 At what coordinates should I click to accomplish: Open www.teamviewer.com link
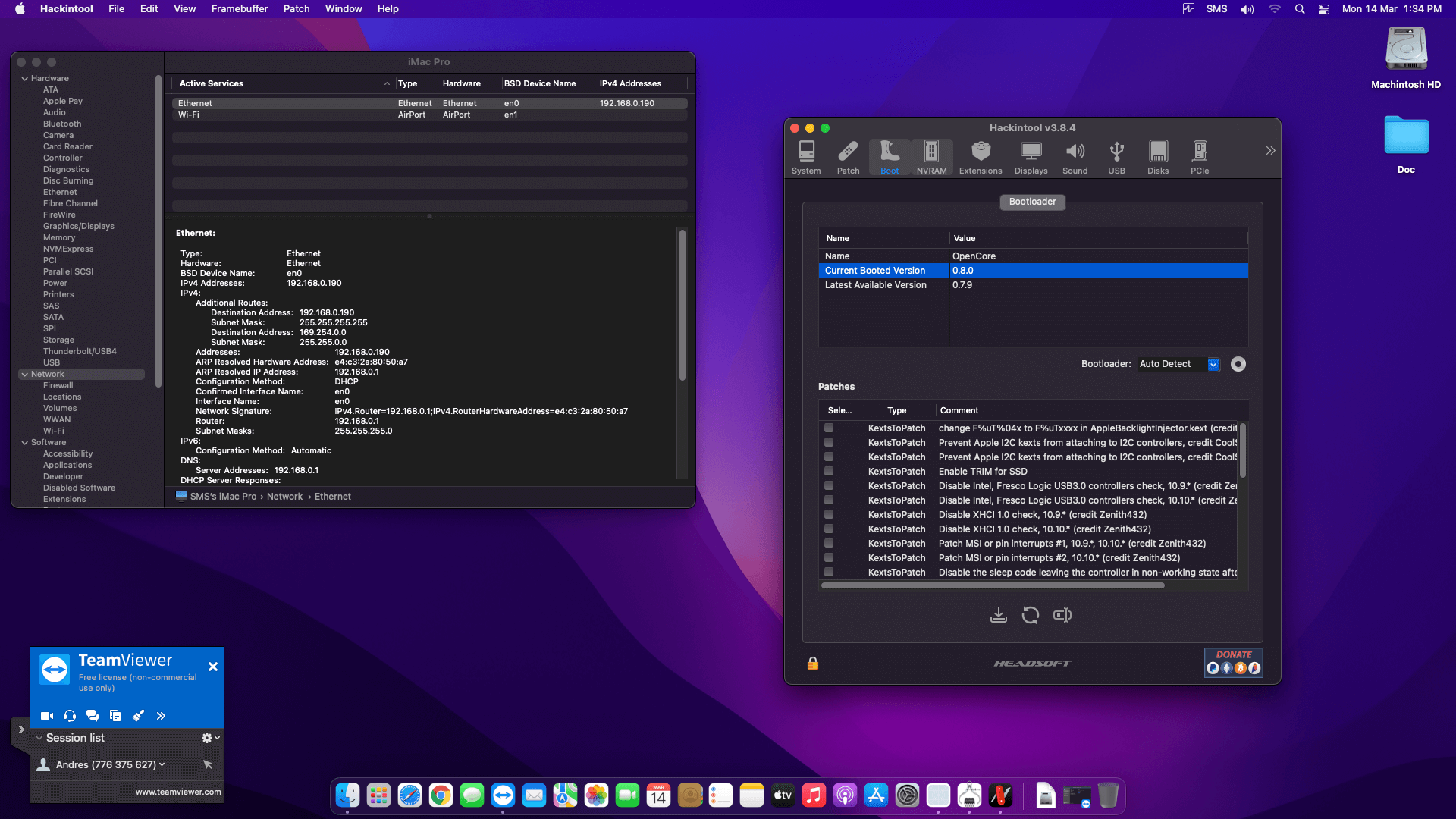[x=178, y=792]
